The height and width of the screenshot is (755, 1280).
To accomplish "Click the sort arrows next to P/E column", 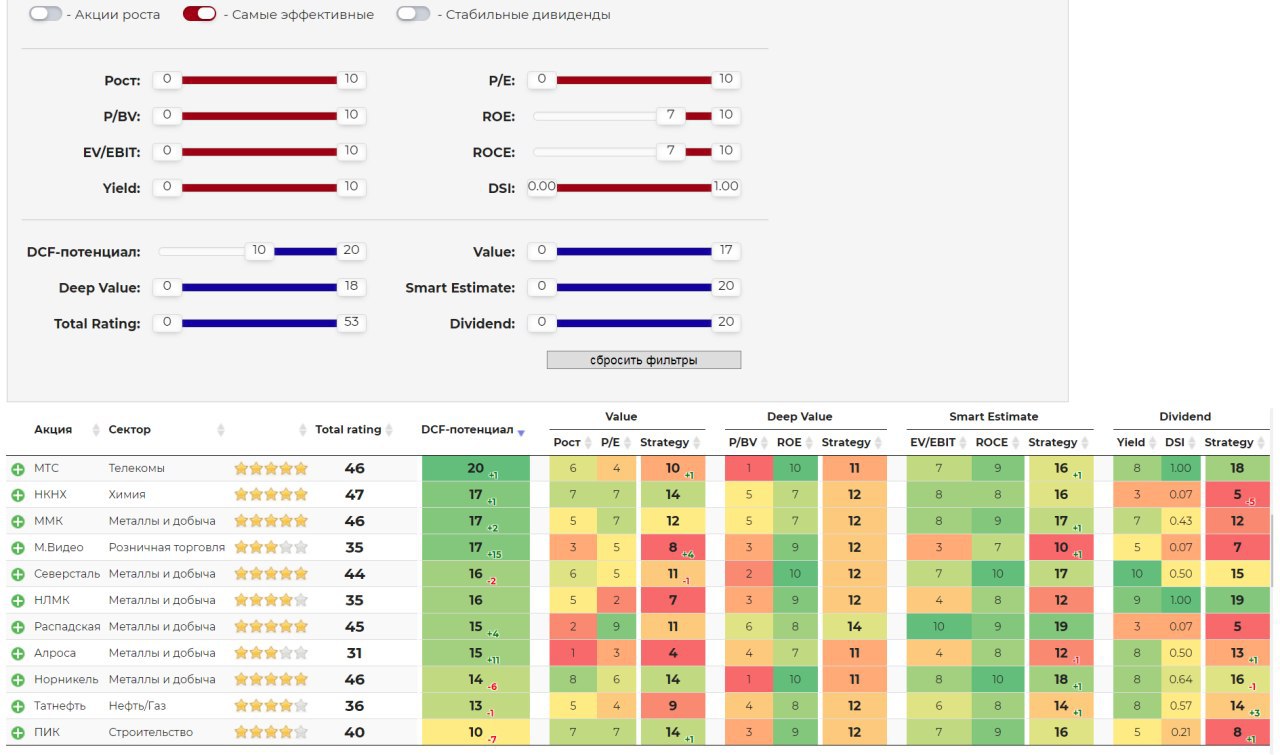I will tap(628, 443).
